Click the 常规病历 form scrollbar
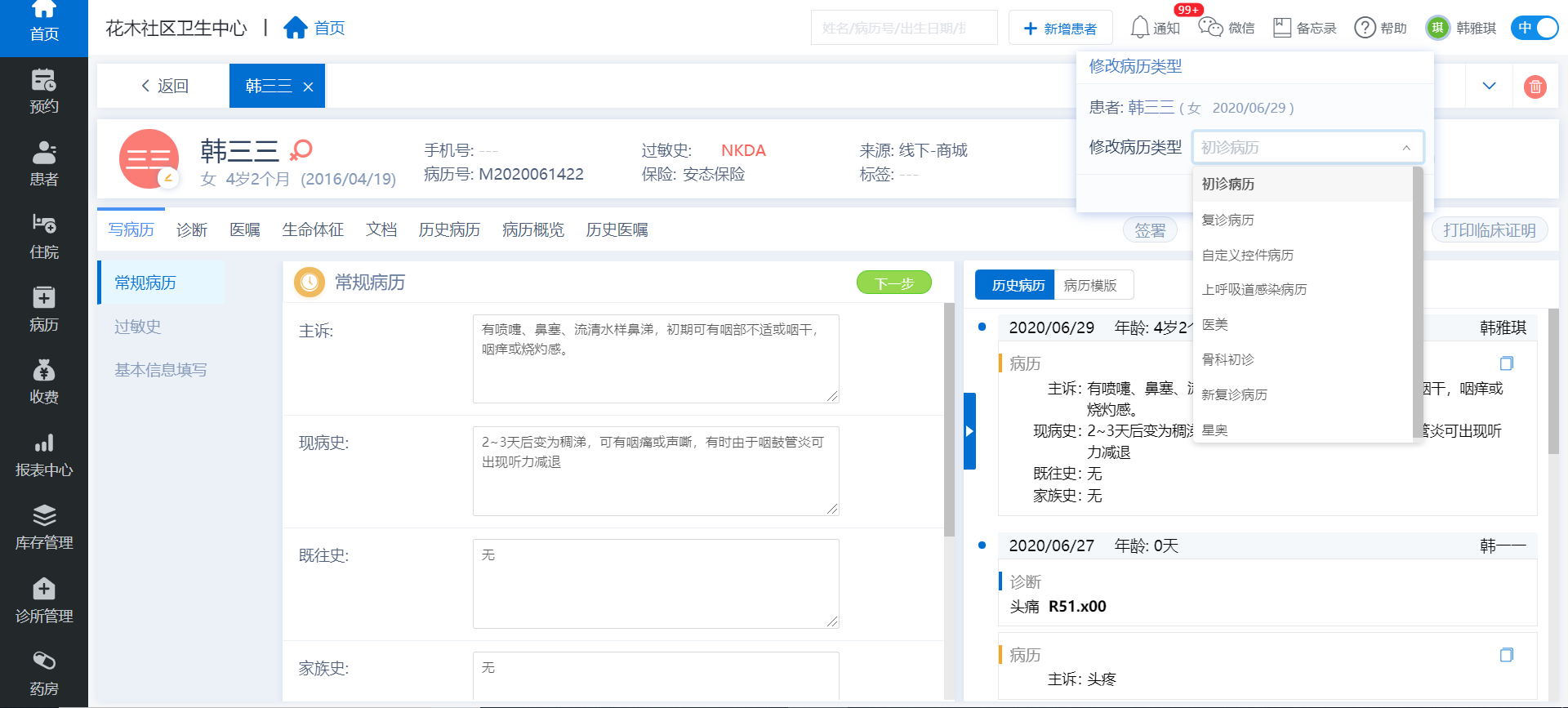Image resolution: width=1568 pixels, height=708 pixels. [949, 420]
